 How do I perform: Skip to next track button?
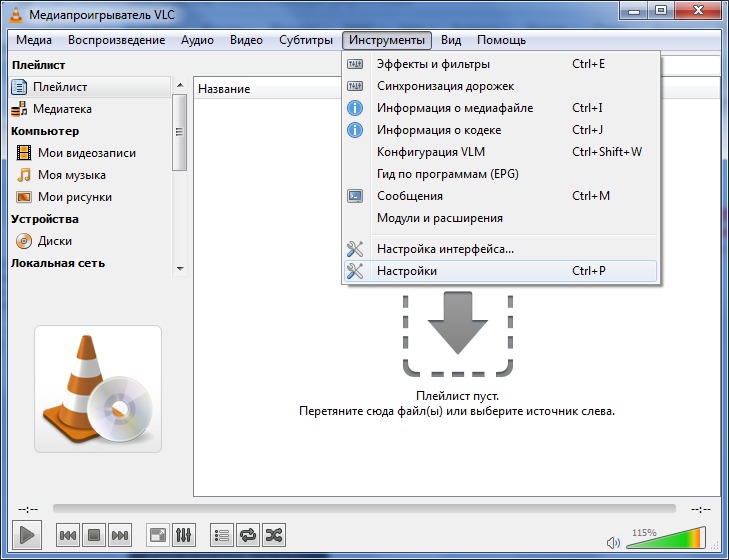click(120, 535)
